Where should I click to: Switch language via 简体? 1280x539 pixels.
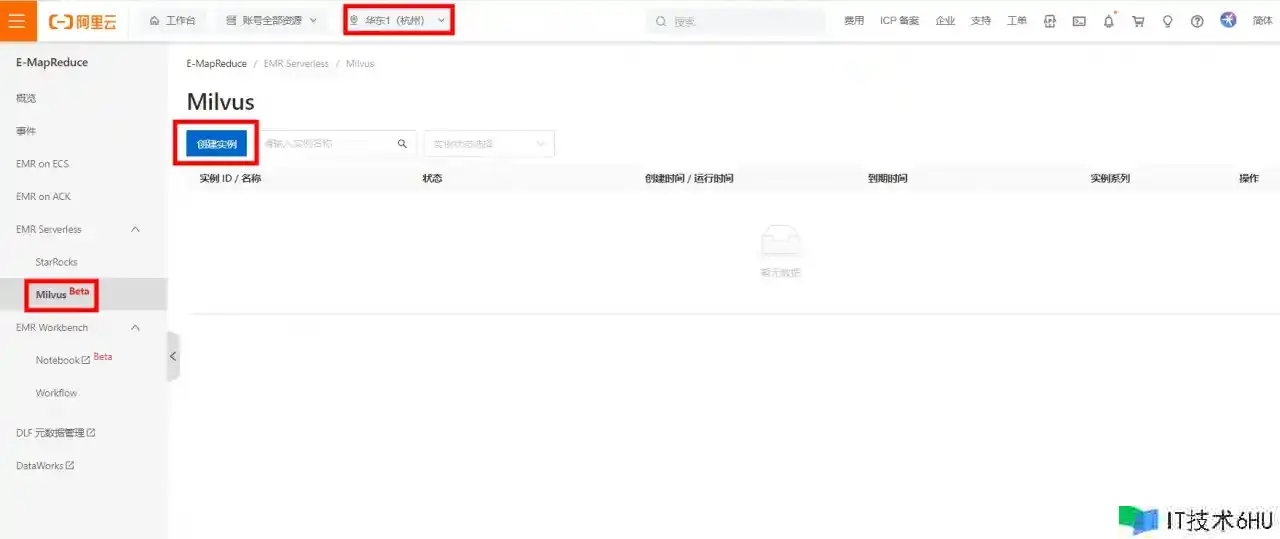[x=1263, y=21]
